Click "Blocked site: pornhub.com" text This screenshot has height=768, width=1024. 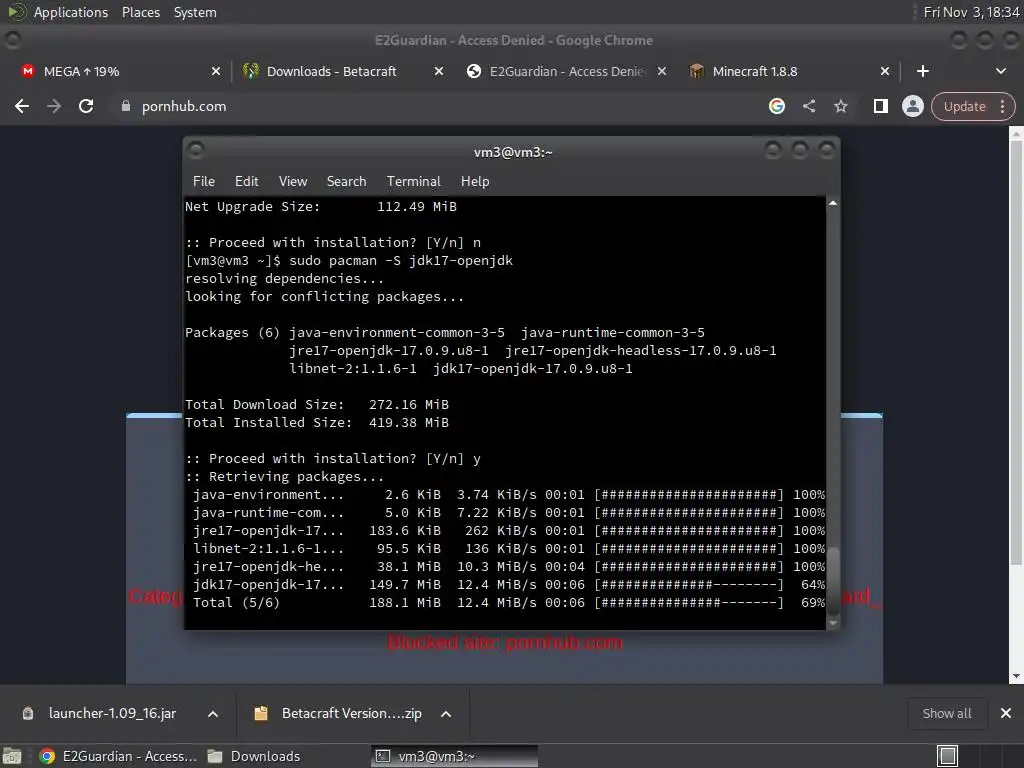point(505,643)
